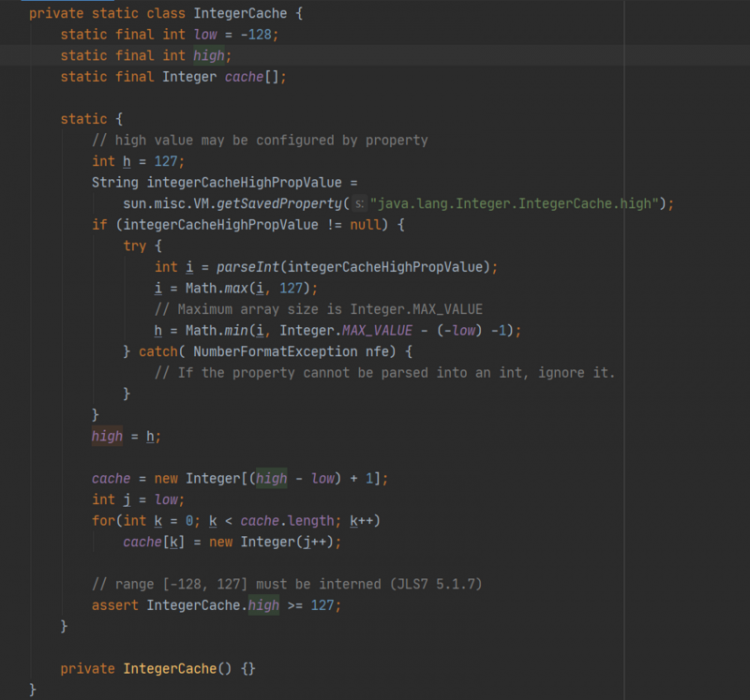The height and width of the screenshot is (700, 750).
Task: Click string "java.lang.Integer.IntegerCache.high"
Action: coord(515,204)
